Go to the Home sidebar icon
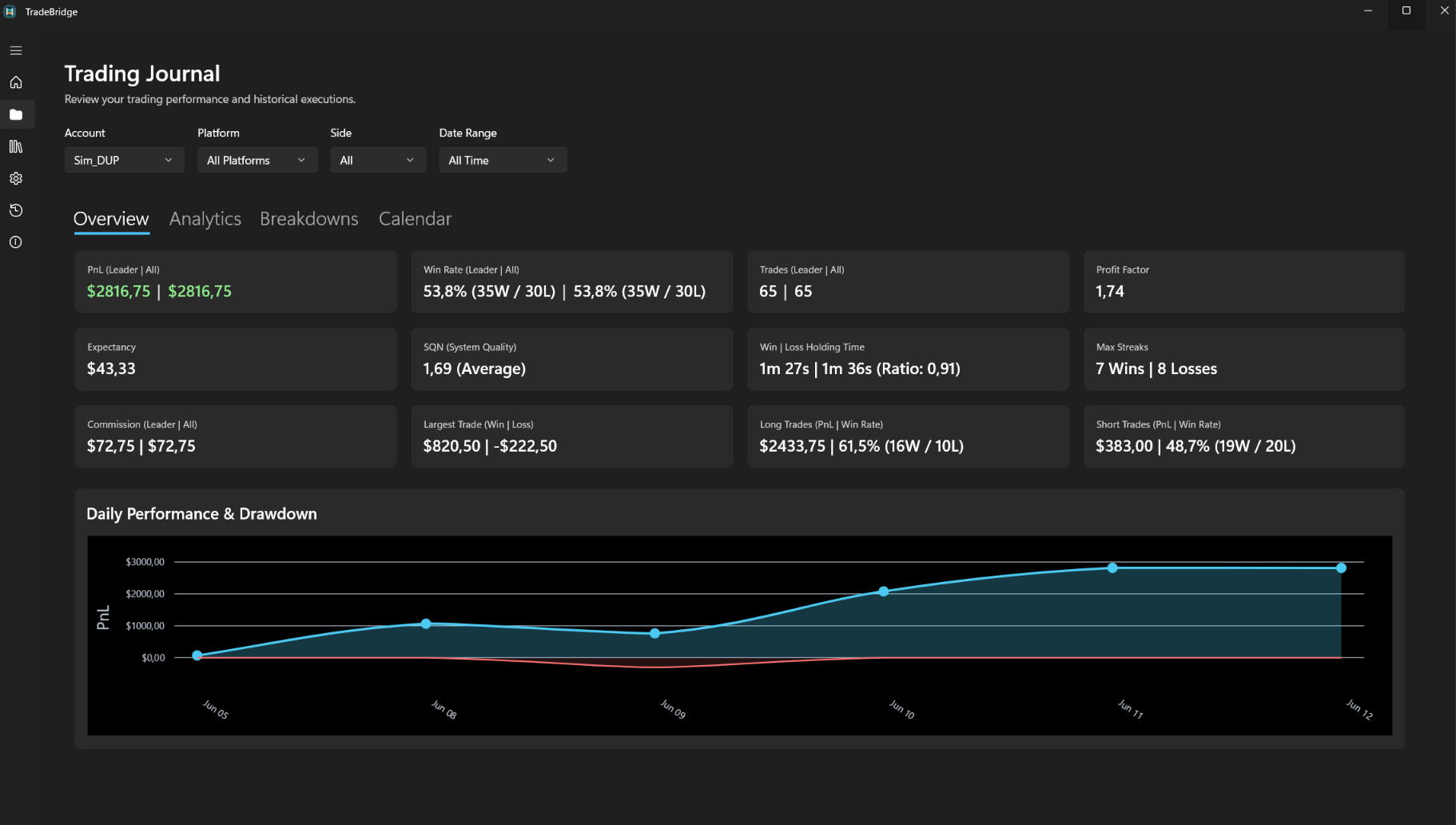 tap(16, 82)
